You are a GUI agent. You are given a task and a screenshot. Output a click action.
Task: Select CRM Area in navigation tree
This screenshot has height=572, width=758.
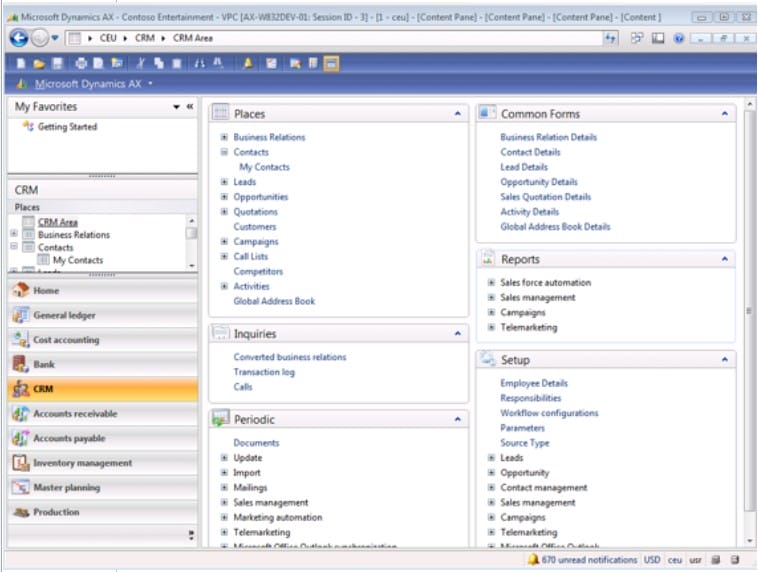point(58,222)
